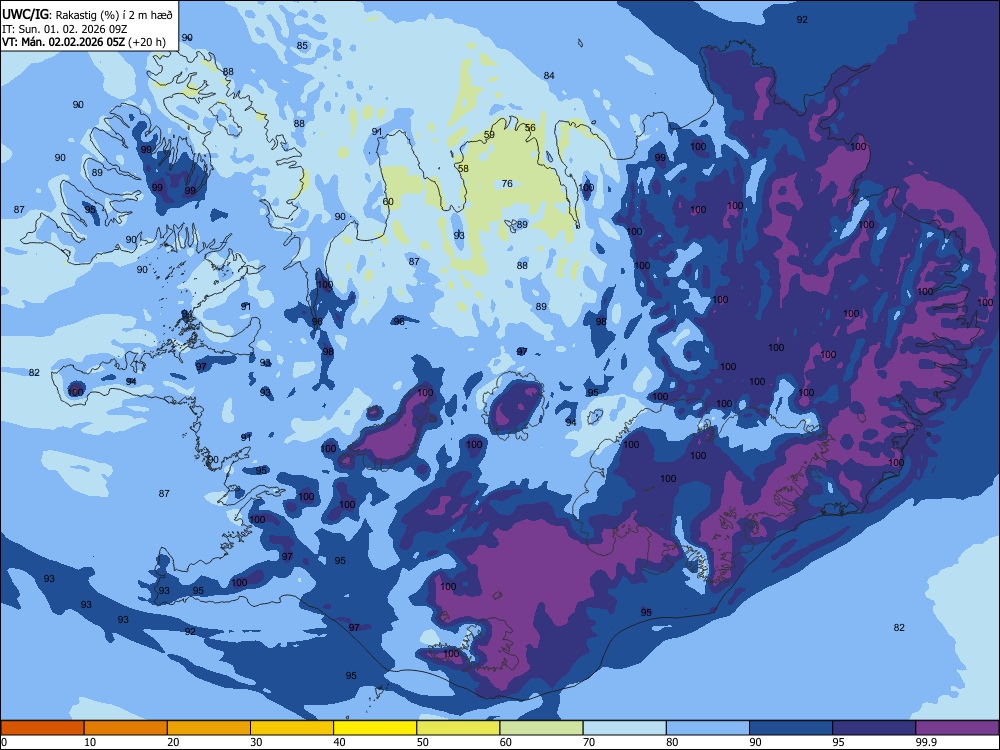Click the bright yellow 40–50 legend swatch

[x=375, y=728]
